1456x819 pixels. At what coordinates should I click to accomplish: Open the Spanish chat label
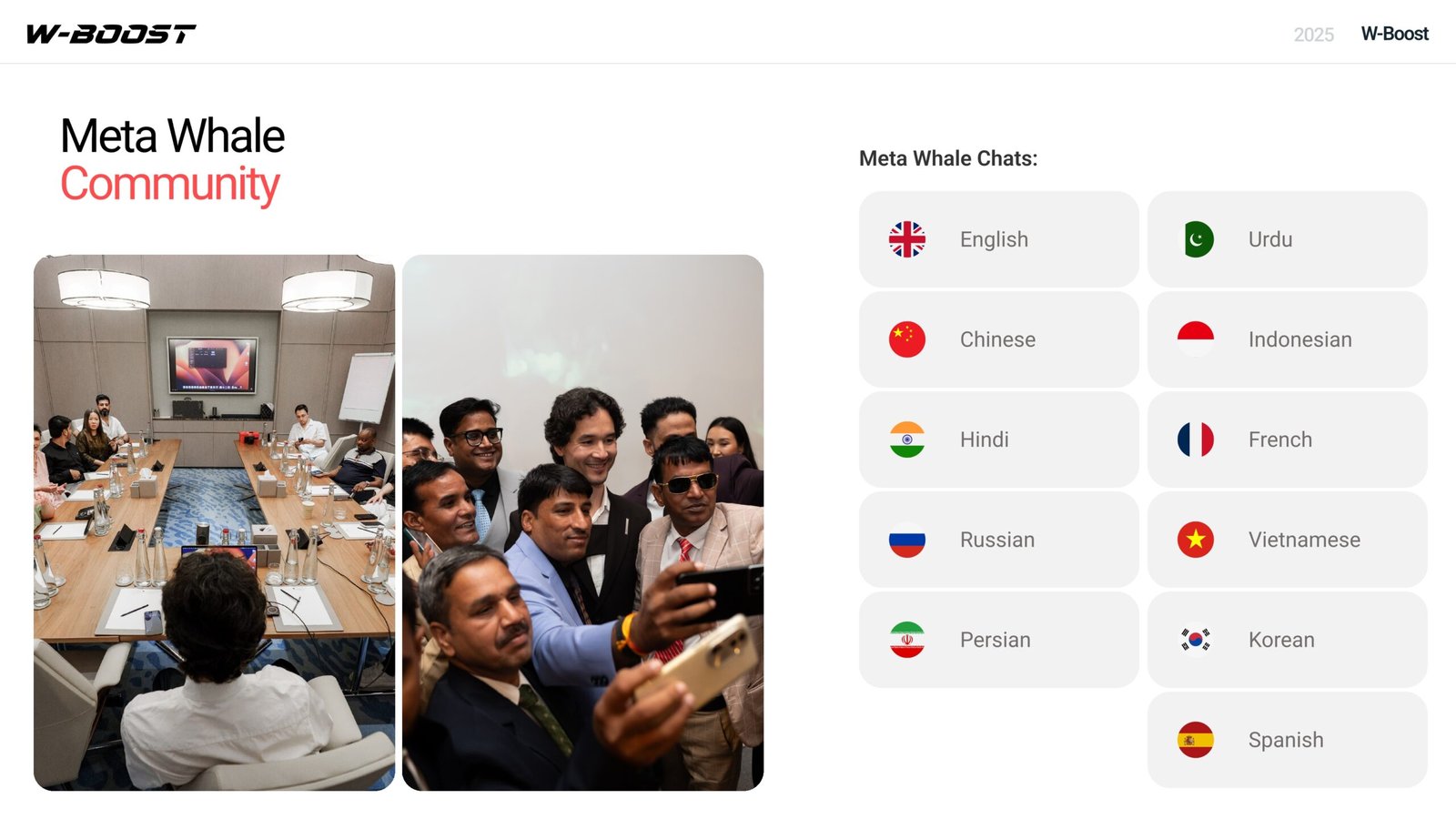point(1286,741)
